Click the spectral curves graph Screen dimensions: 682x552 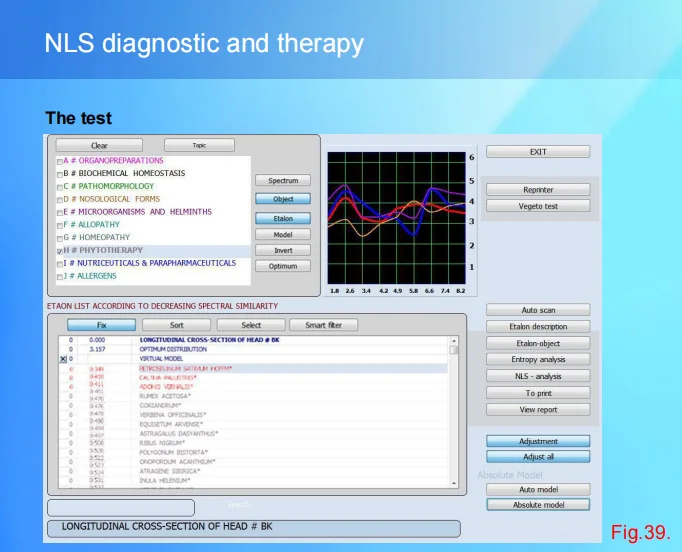pyautogui.click(x=396, y=218)
